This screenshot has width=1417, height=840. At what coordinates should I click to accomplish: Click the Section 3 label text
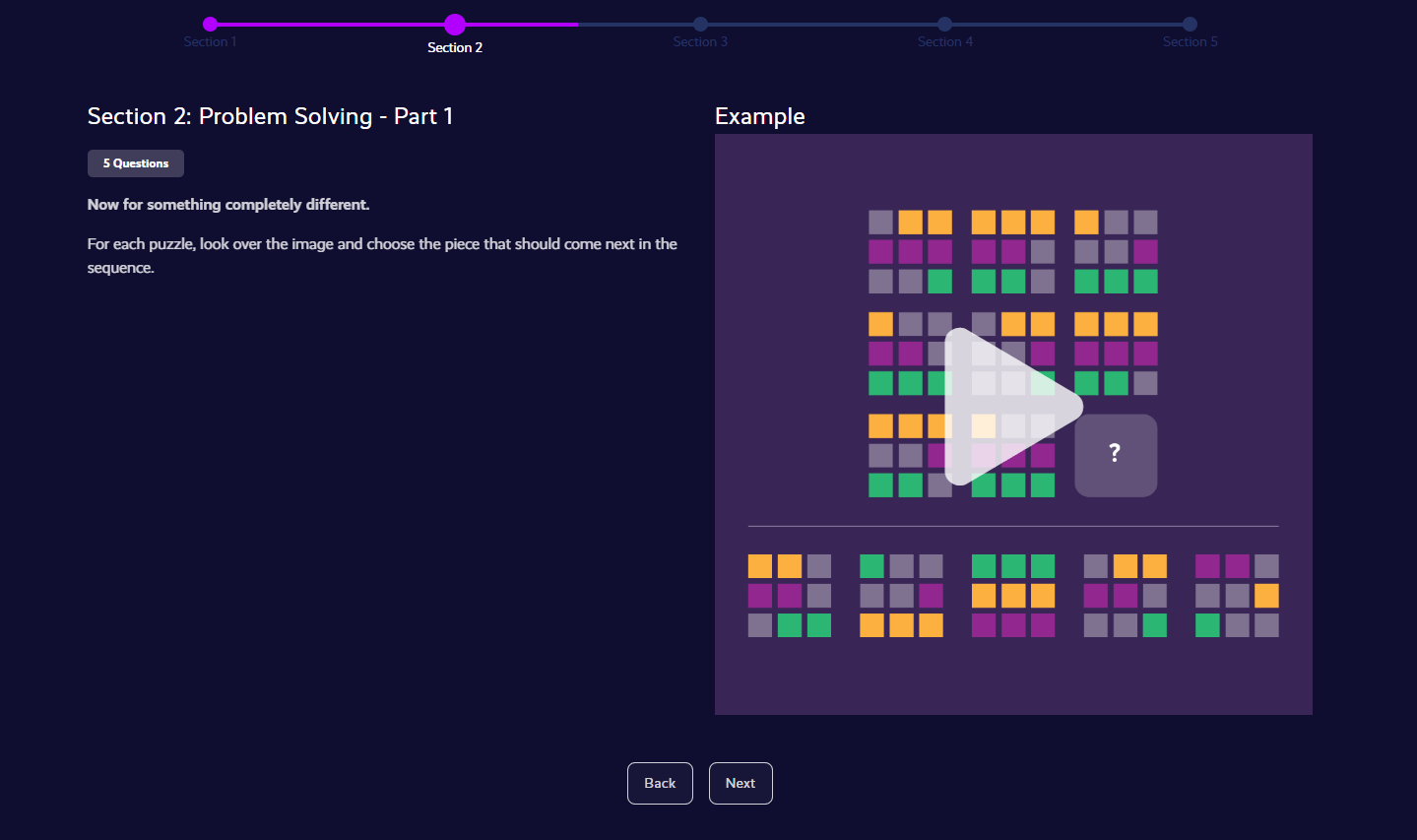700,41
